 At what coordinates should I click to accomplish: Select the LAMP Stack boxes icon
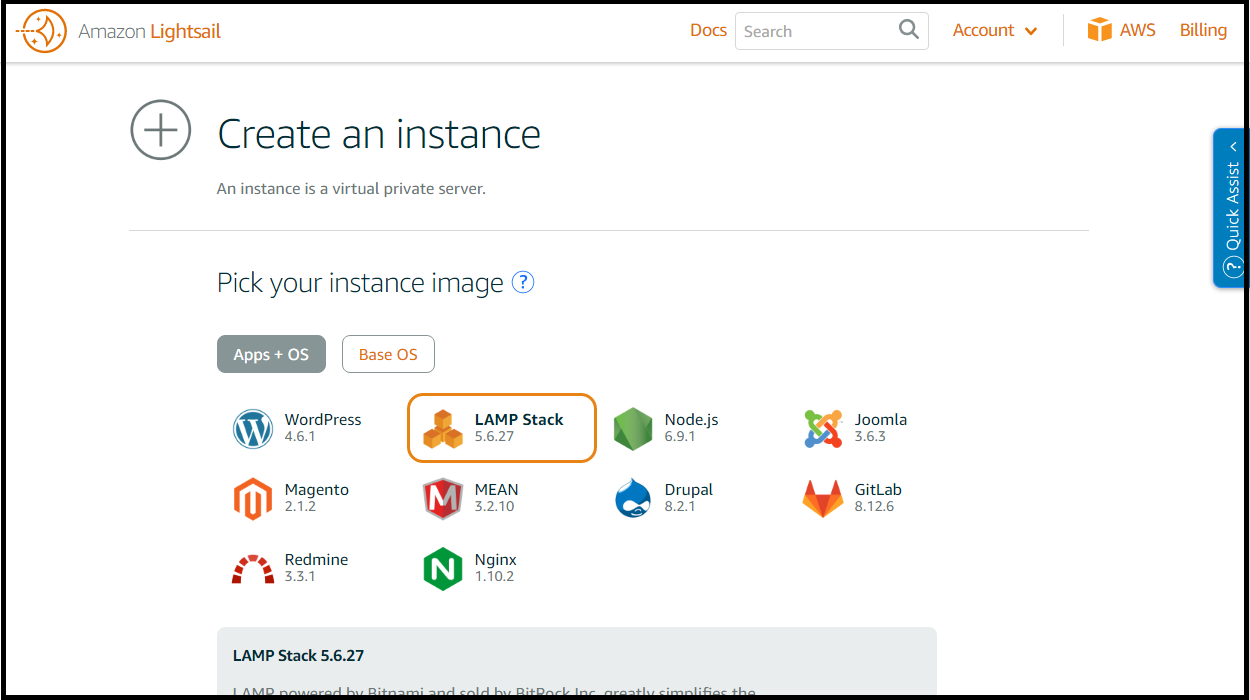(x=443, y=428)
